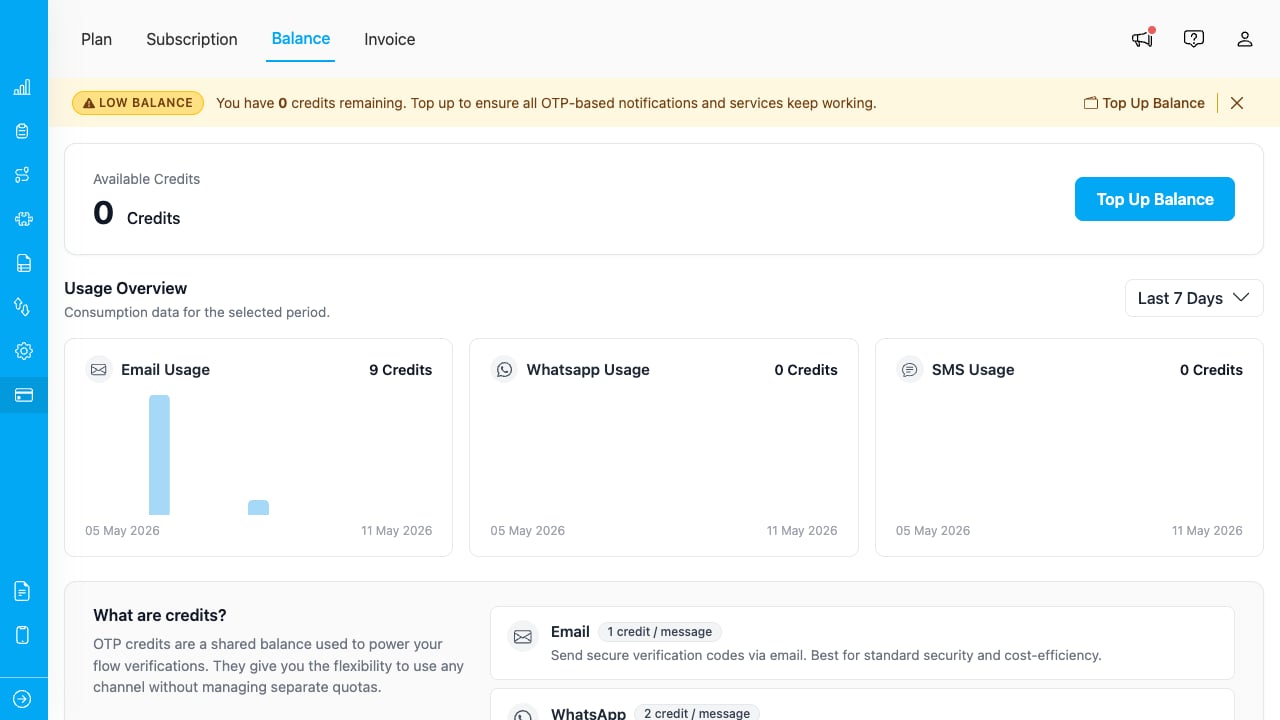Click the 'SMS Usage' card title
Viewport: 1280px width, 720px height.
point(973,370)
